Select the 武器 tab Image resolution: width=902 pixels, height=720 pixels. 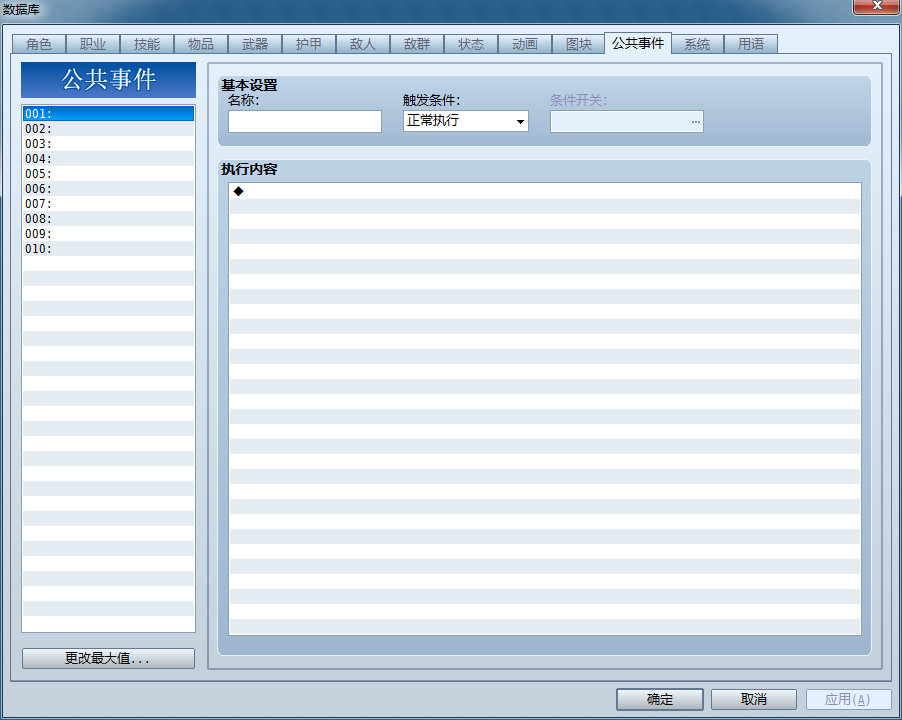pyautogui.click(x=255, y=44)
